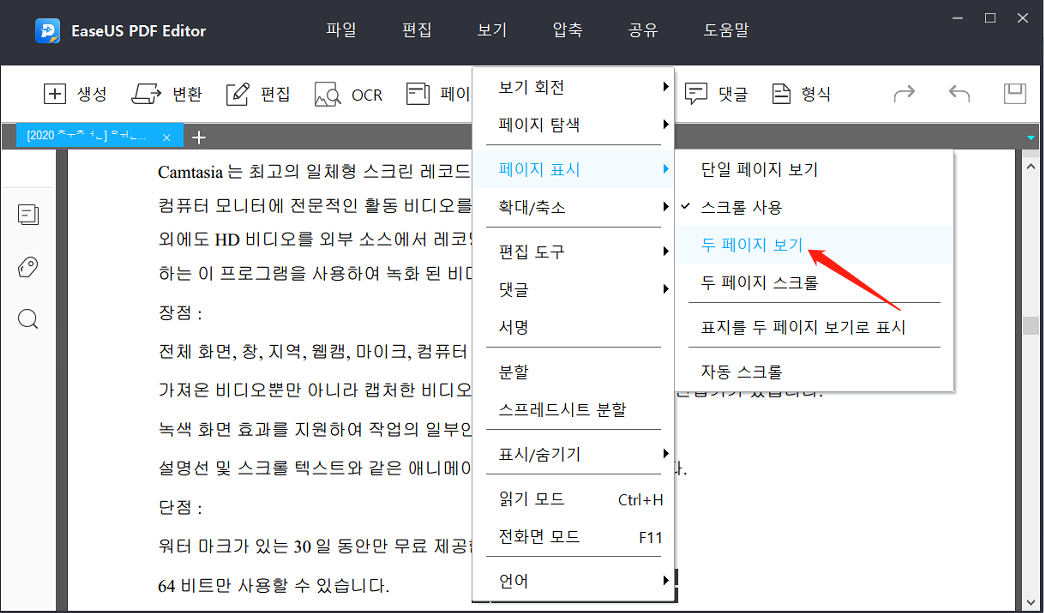Click the OCR toolbar icon
Image resolution: width=1044 pixels, height=613 pixels.
pyautogui.click(x=328, y=95)
